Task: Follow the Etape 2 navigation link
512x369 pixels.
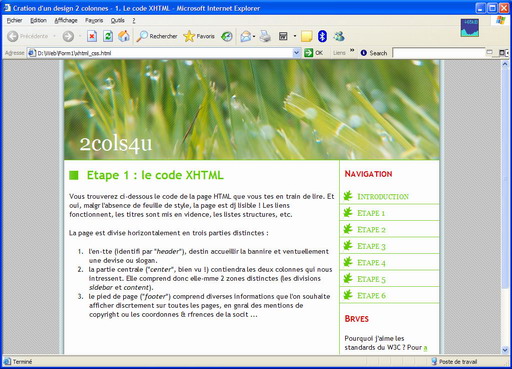Action: point(371,230)
